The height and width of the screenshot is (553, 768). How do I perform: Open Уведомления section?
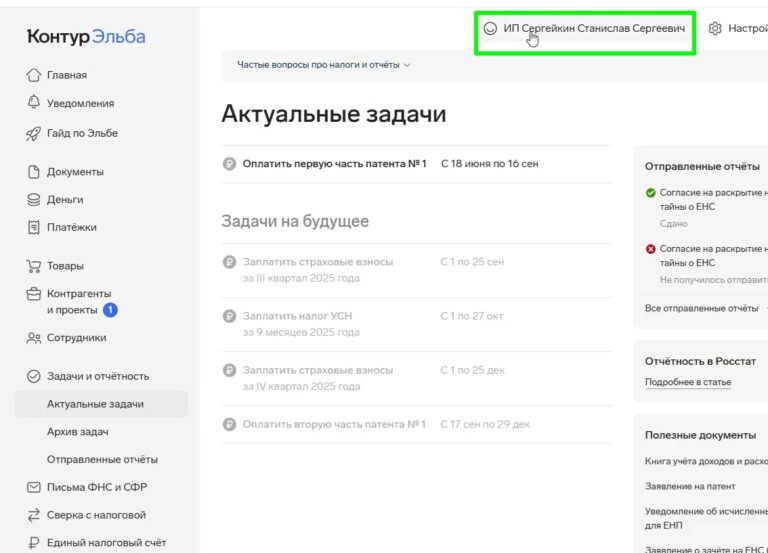click(x=80, y=103)
